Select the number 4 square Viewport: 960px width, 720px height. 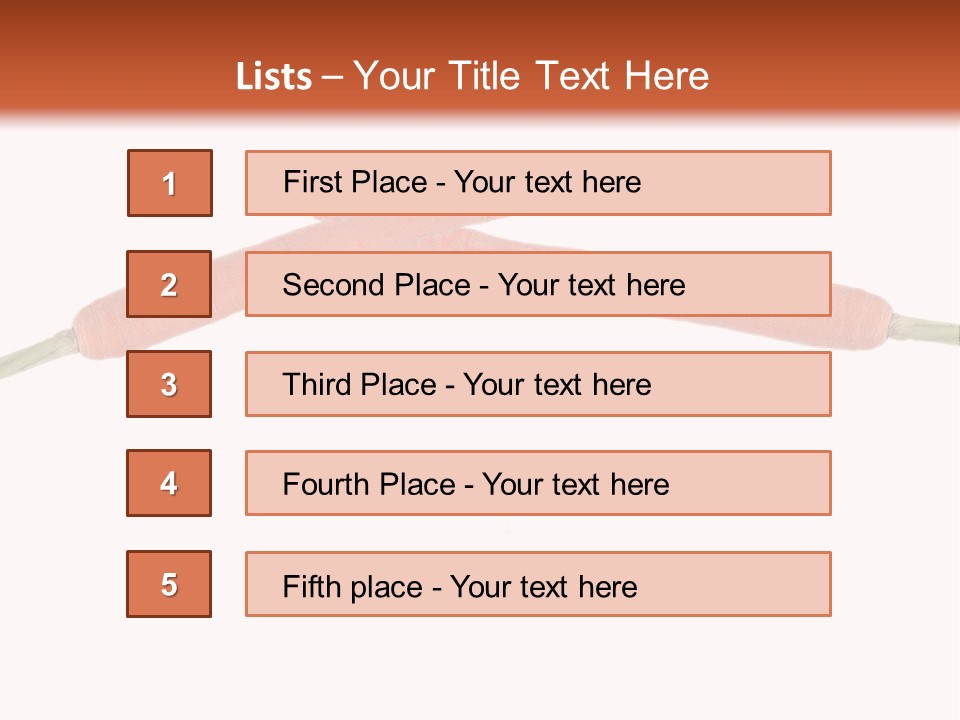tap(169, 483)
